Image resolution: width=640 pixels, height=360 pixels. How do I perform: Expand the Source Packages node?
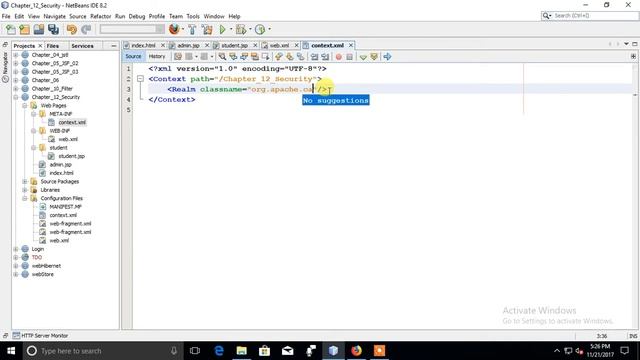pyautogui.click(x=25, y=181)
